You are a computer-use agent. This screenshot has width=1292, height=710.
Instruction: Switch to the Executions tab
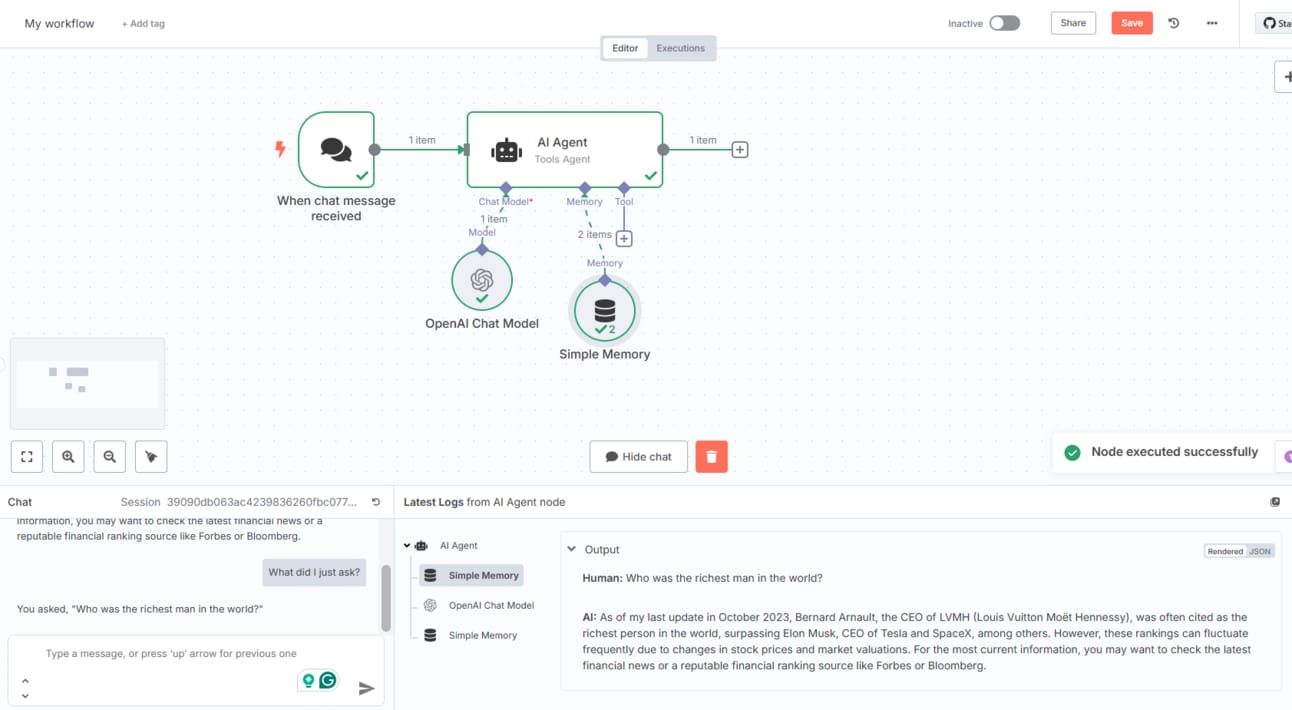(680, 48)
